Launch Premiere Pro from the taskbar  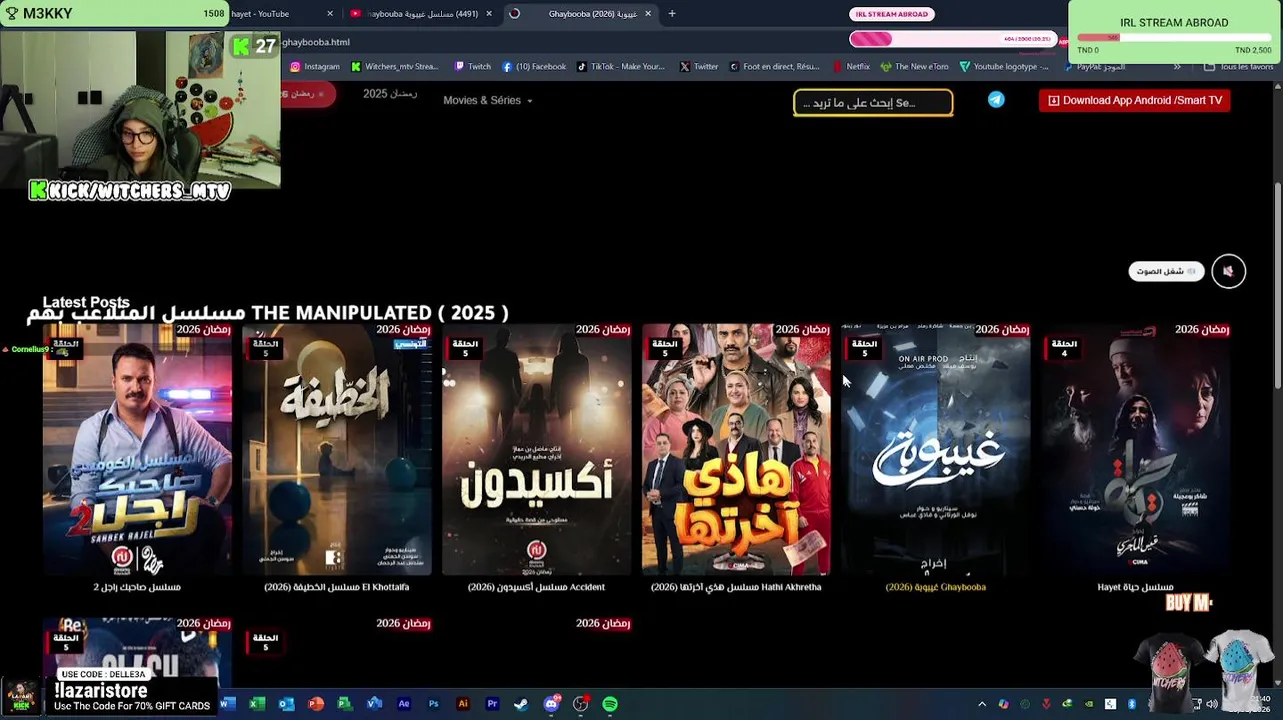pos(492,704)
